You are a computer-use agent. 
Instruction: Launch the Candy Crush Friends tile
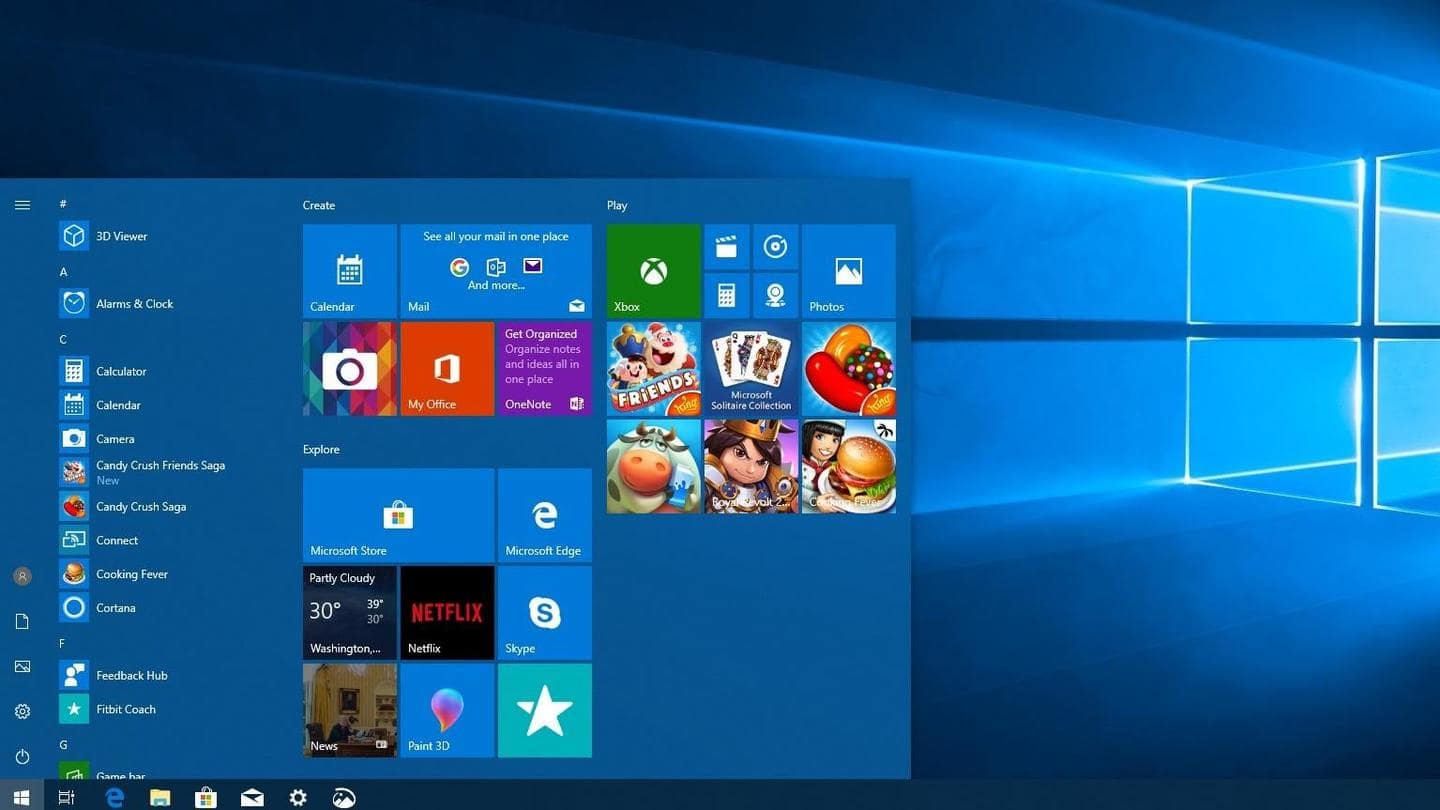654,369
